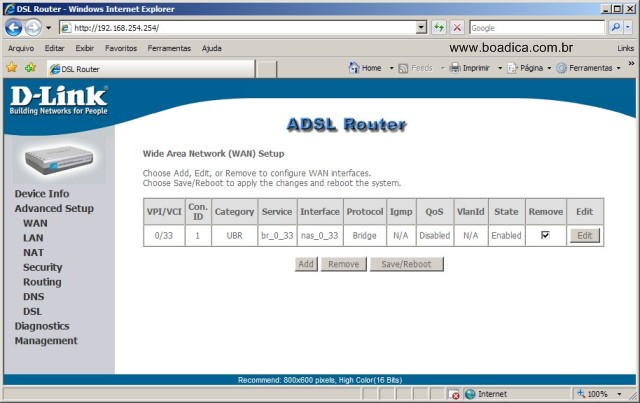Click the br_0_33 service cell
The width and height of the screenshot is (640, 403).
tap(277, 236)
